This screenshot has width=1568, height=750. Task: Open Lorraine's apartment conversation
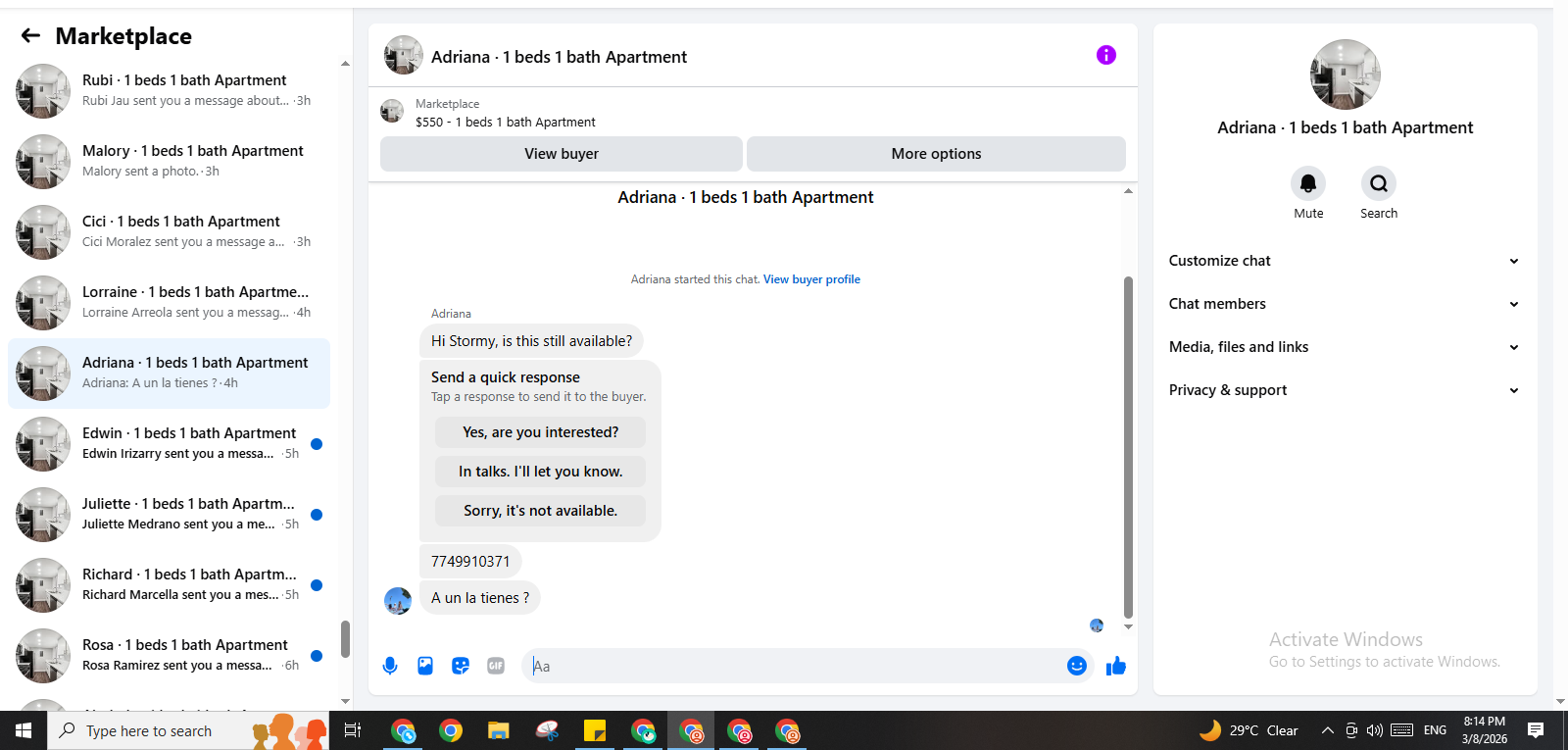pyautogui.click(x=169, y=302)
